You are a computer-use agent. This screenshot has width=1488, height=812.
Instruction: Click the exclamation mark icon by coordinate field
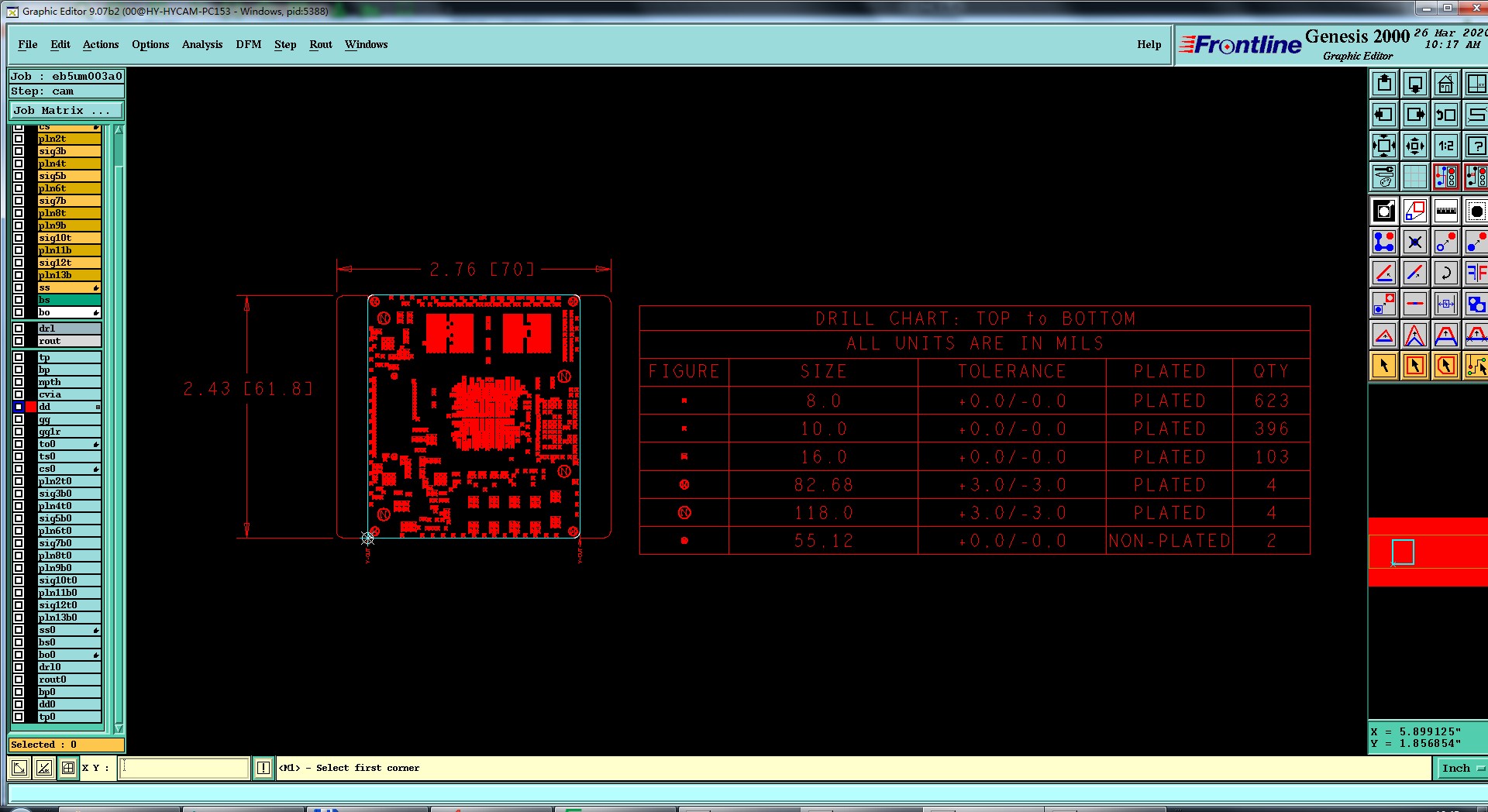tap(263, 768)
